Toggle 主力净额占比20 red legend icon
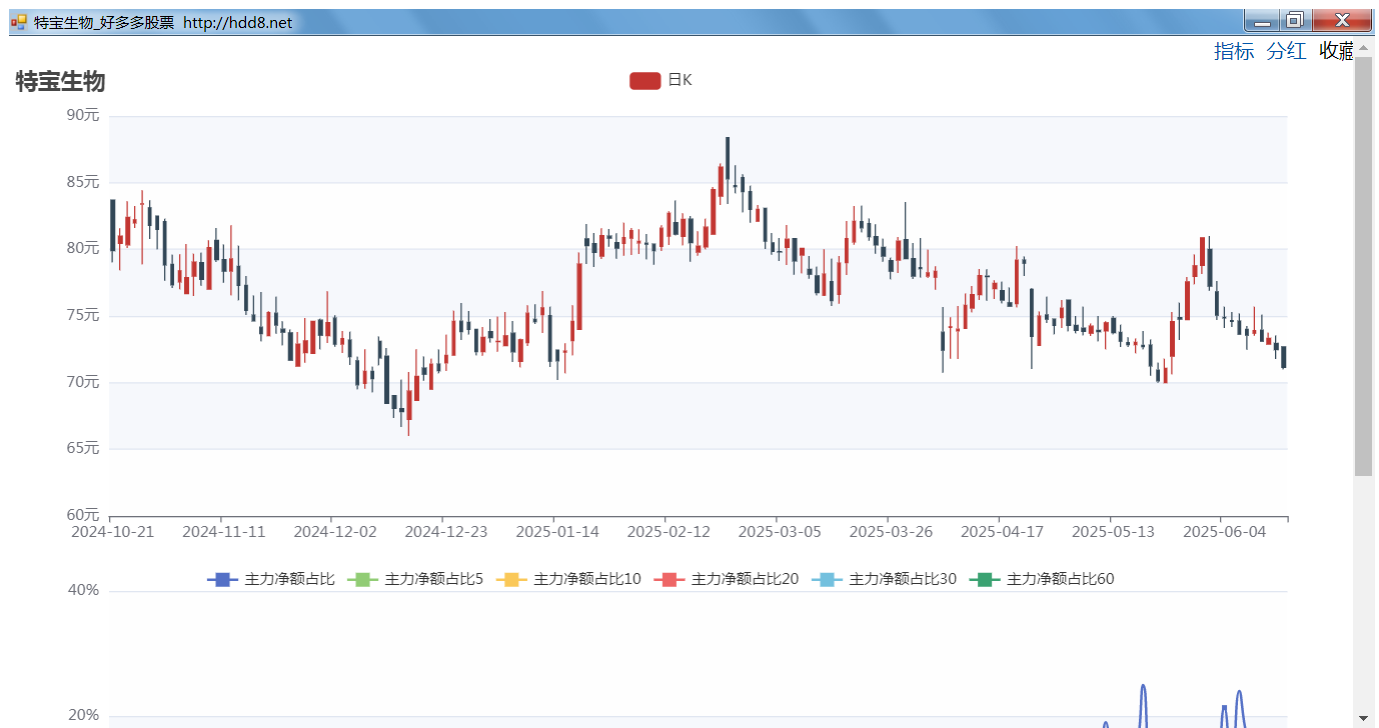 coord(670,579)
